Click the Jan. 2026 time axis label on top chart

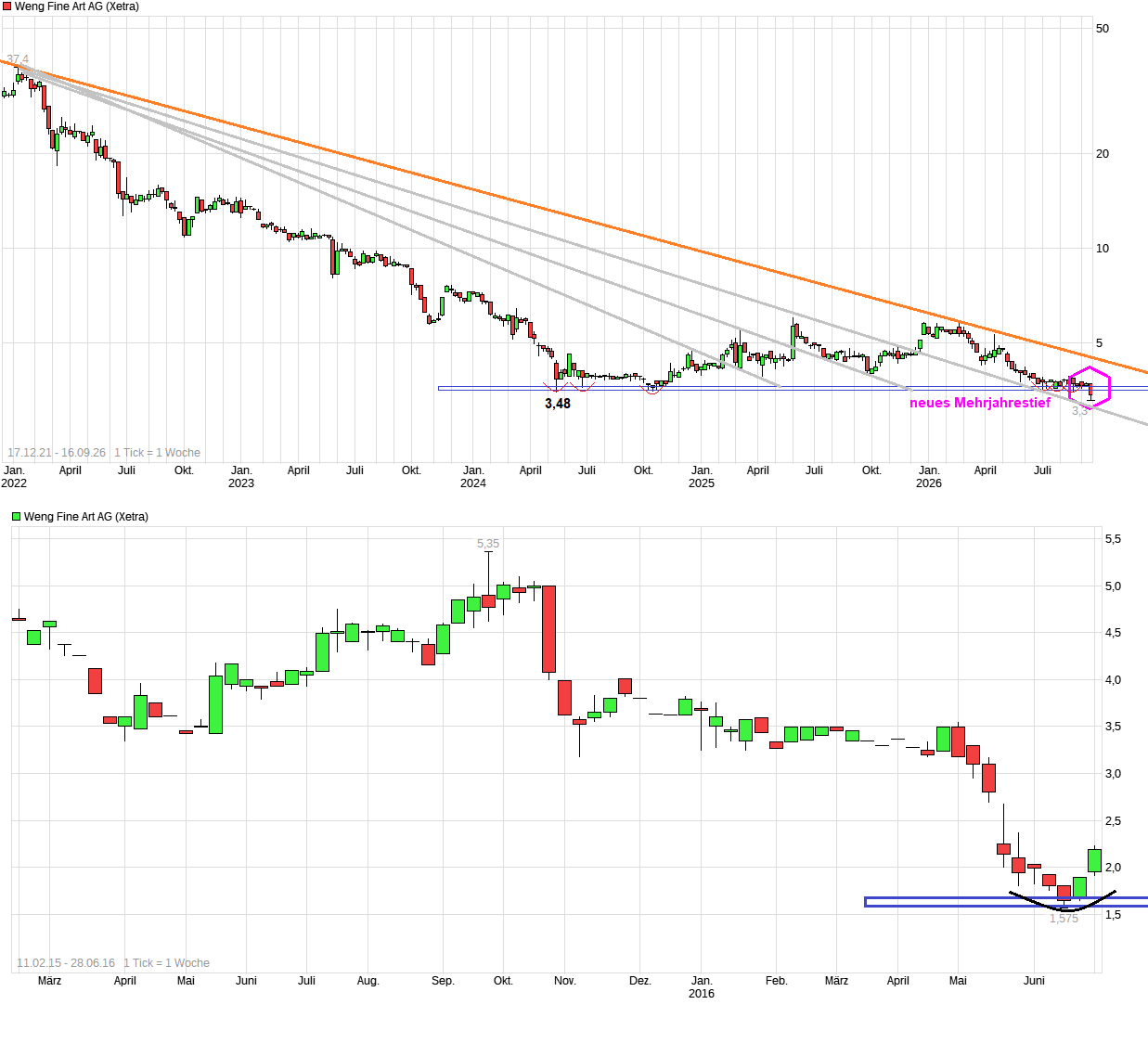pos(929,477)
